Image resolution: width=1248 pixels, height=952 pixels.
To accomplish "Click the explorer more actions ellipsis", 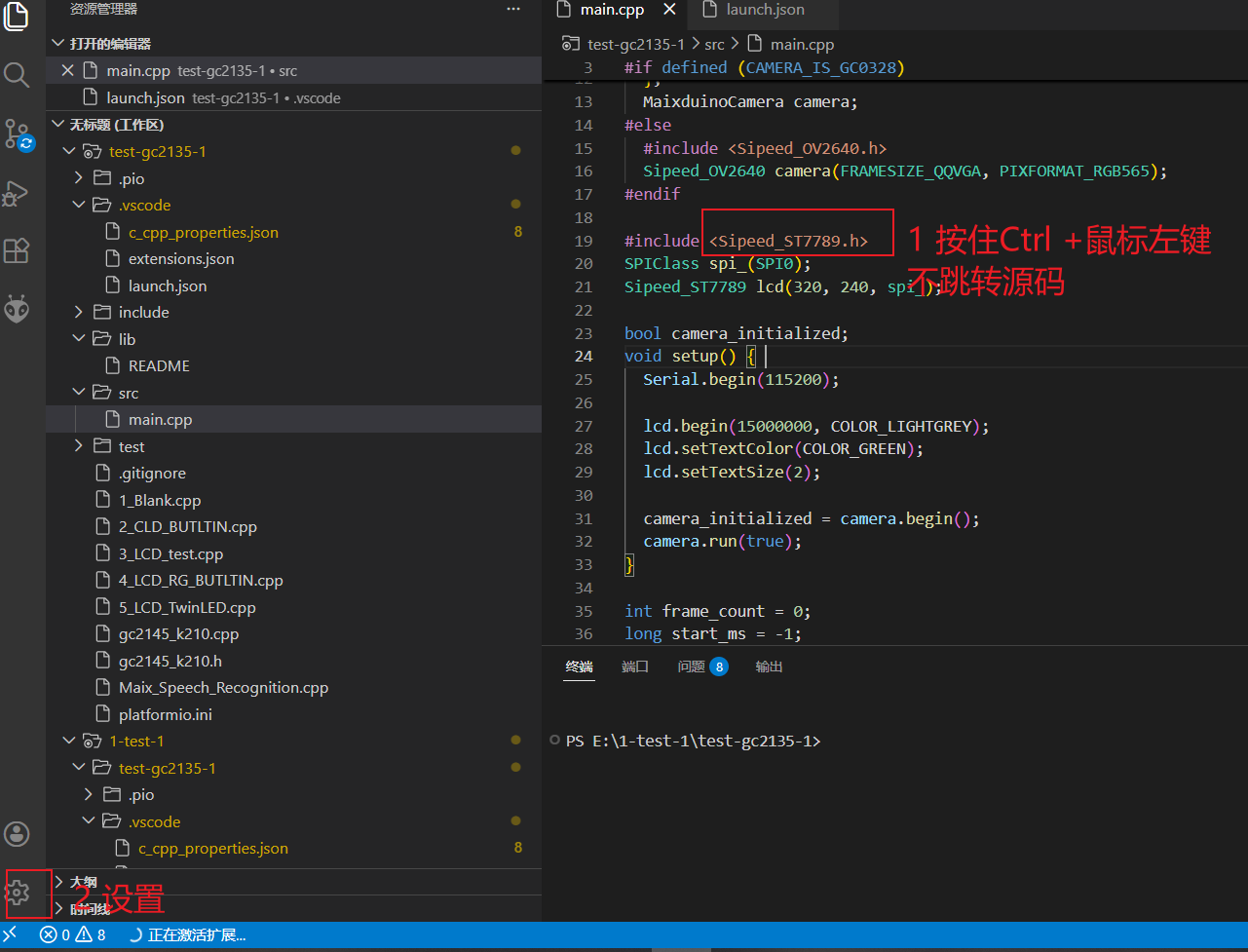I will (513, 9).
